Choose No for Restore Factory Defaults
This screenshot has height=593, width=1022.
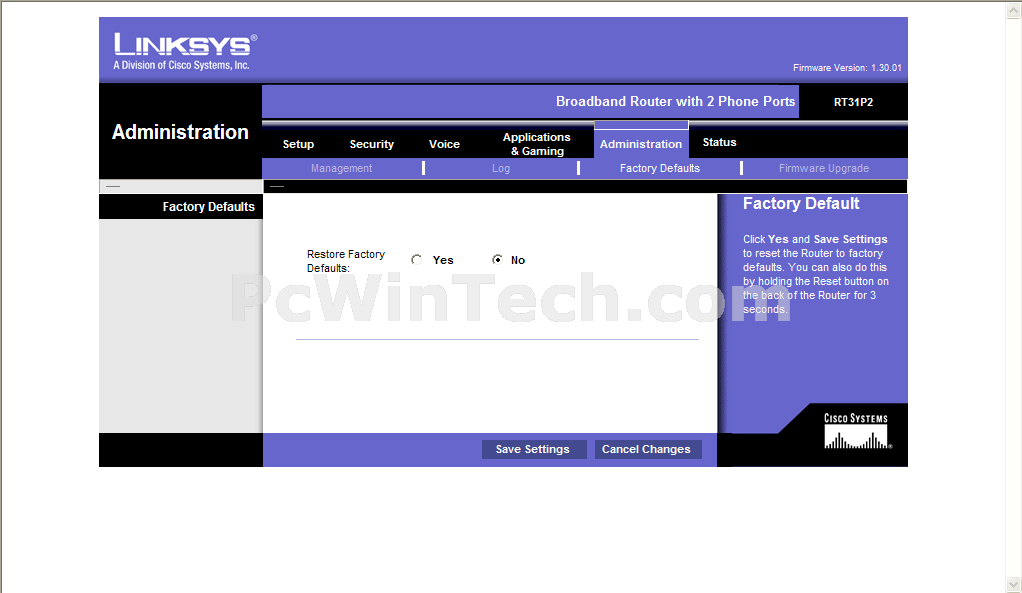point(497,260)
